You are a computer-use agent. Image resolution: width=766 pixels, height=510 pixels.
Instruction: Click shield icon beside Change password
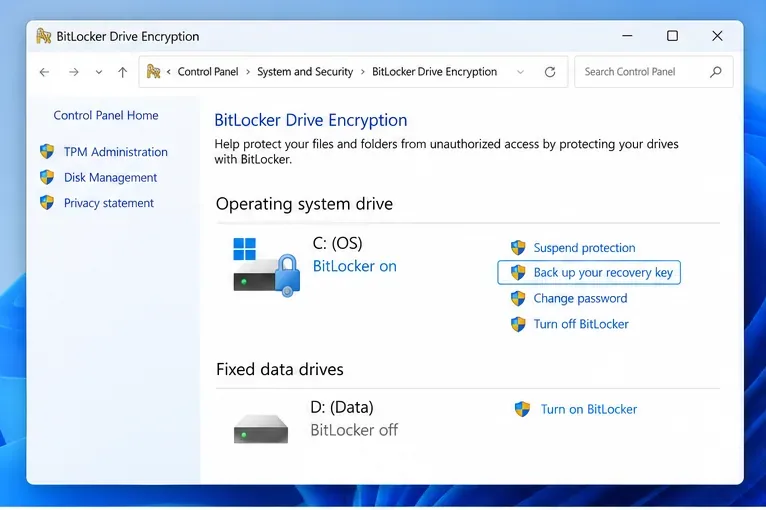518,298
